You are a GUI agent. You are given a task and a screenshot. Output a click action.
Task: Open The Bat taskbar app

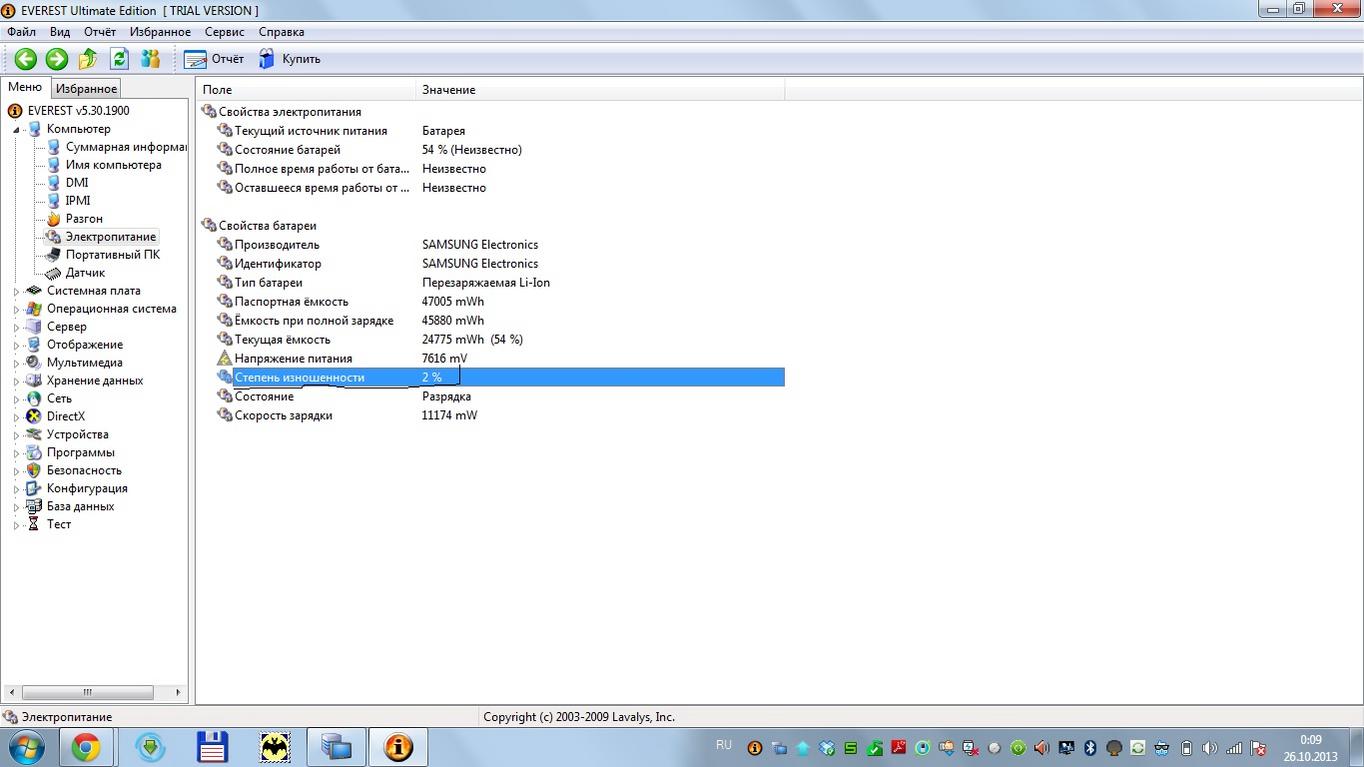click(275, 747)
